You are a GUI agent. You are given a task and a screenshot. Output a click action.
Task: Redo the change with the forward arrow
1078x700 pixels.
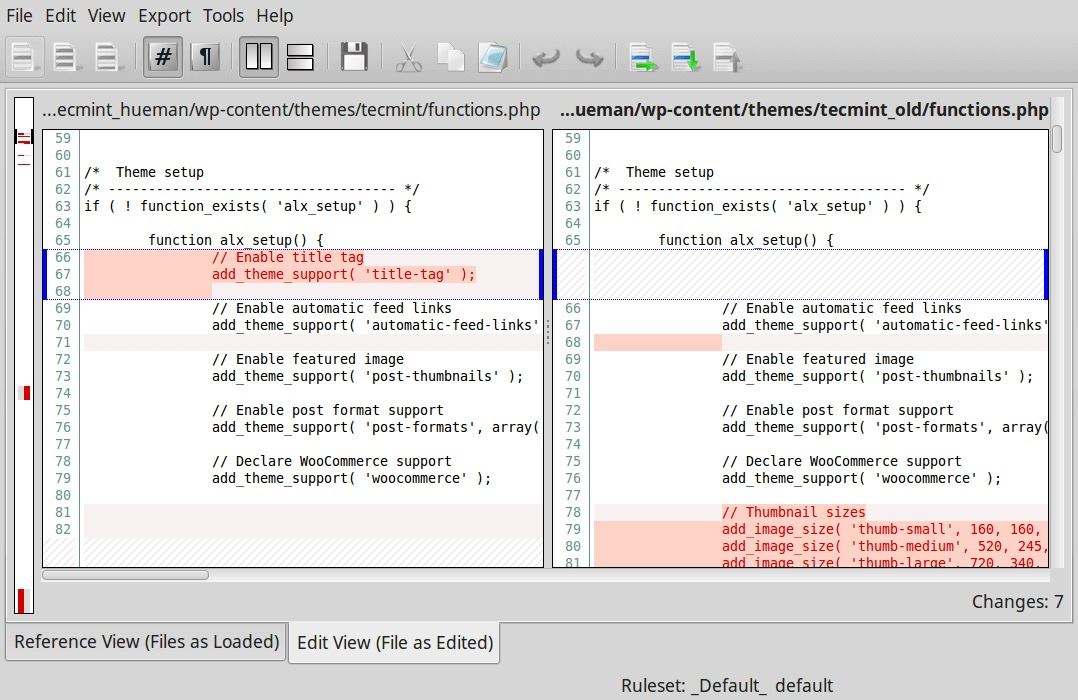point(589,57)
